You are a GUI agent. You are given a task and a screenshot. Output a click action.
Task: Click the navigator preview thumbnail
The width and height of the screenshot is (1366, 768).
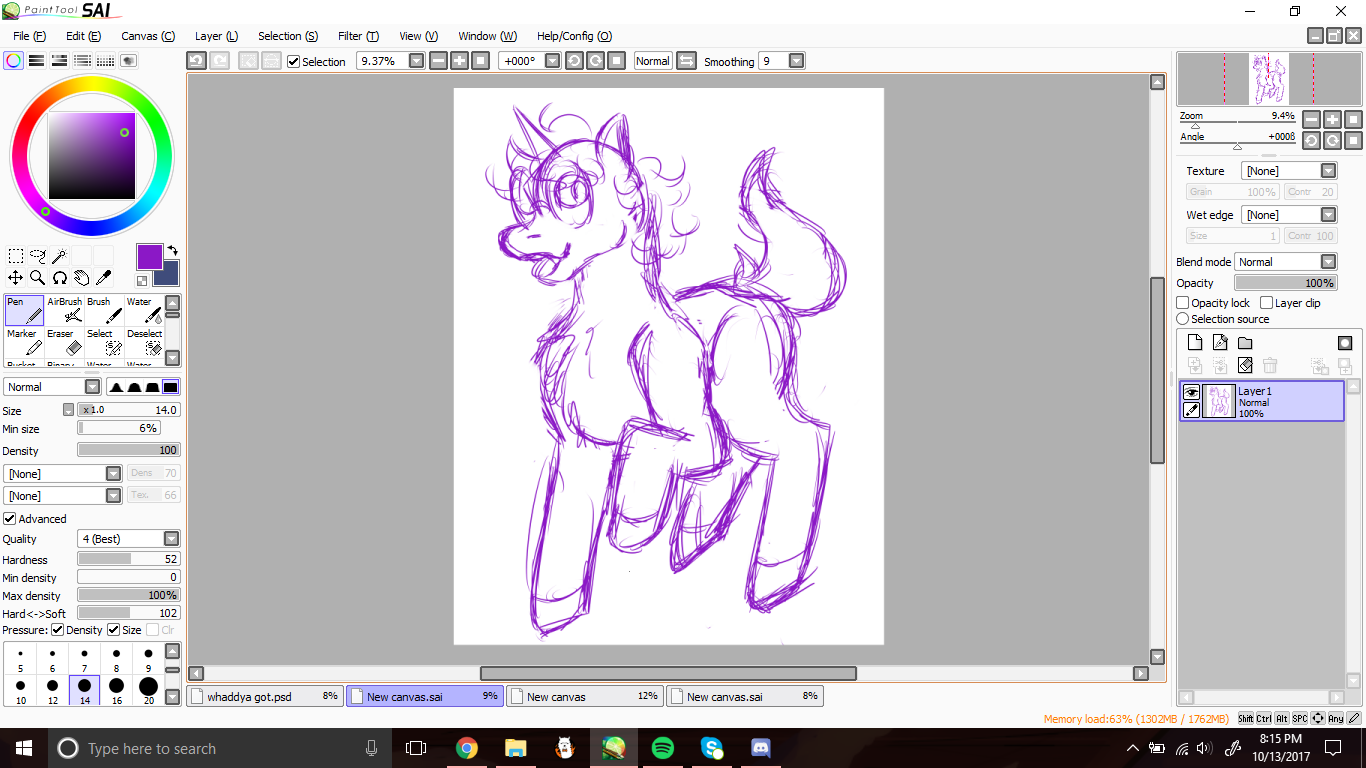pyautogui.click(x=1269, y=79)
